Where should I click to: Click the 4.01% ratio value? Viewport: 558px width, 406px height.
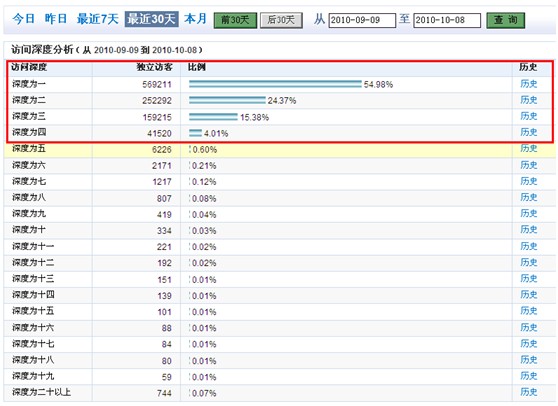point(216,133)
